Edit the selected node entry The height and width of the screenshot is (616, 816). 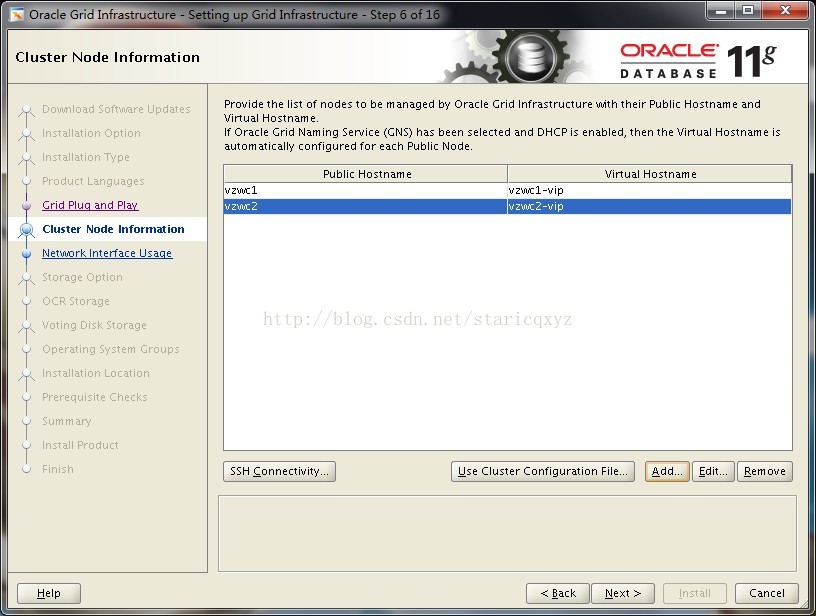click(713, 471)
